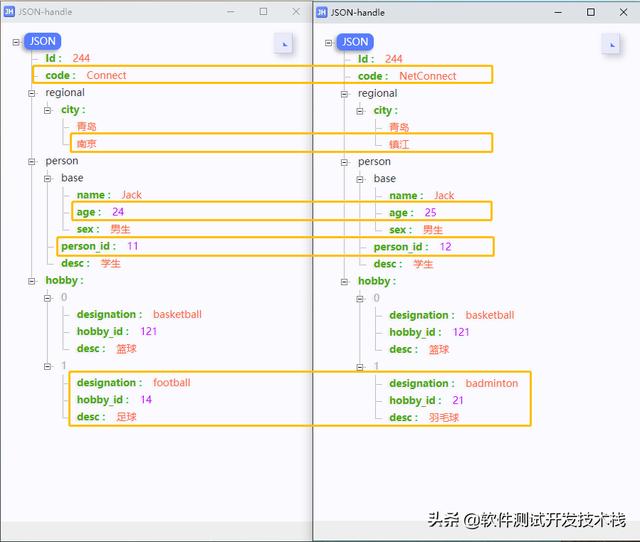Select the desc 学生 row in left window

(x=91, y=263)
